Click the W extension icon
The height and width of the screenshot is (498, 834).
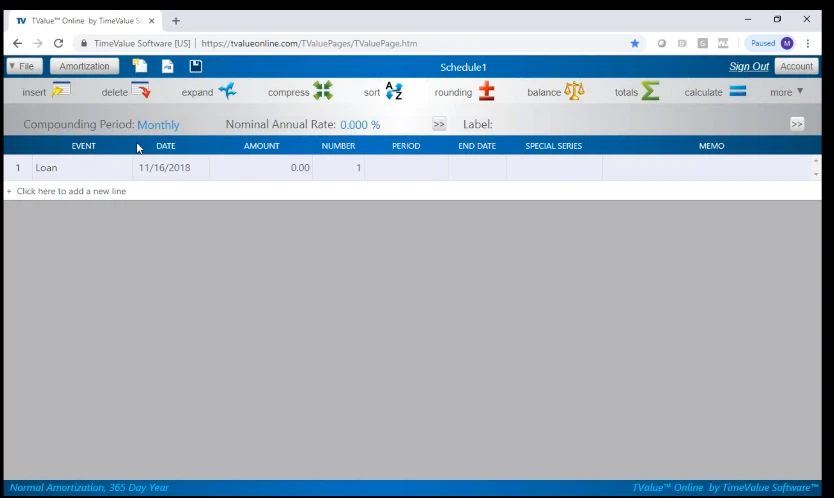723,43
